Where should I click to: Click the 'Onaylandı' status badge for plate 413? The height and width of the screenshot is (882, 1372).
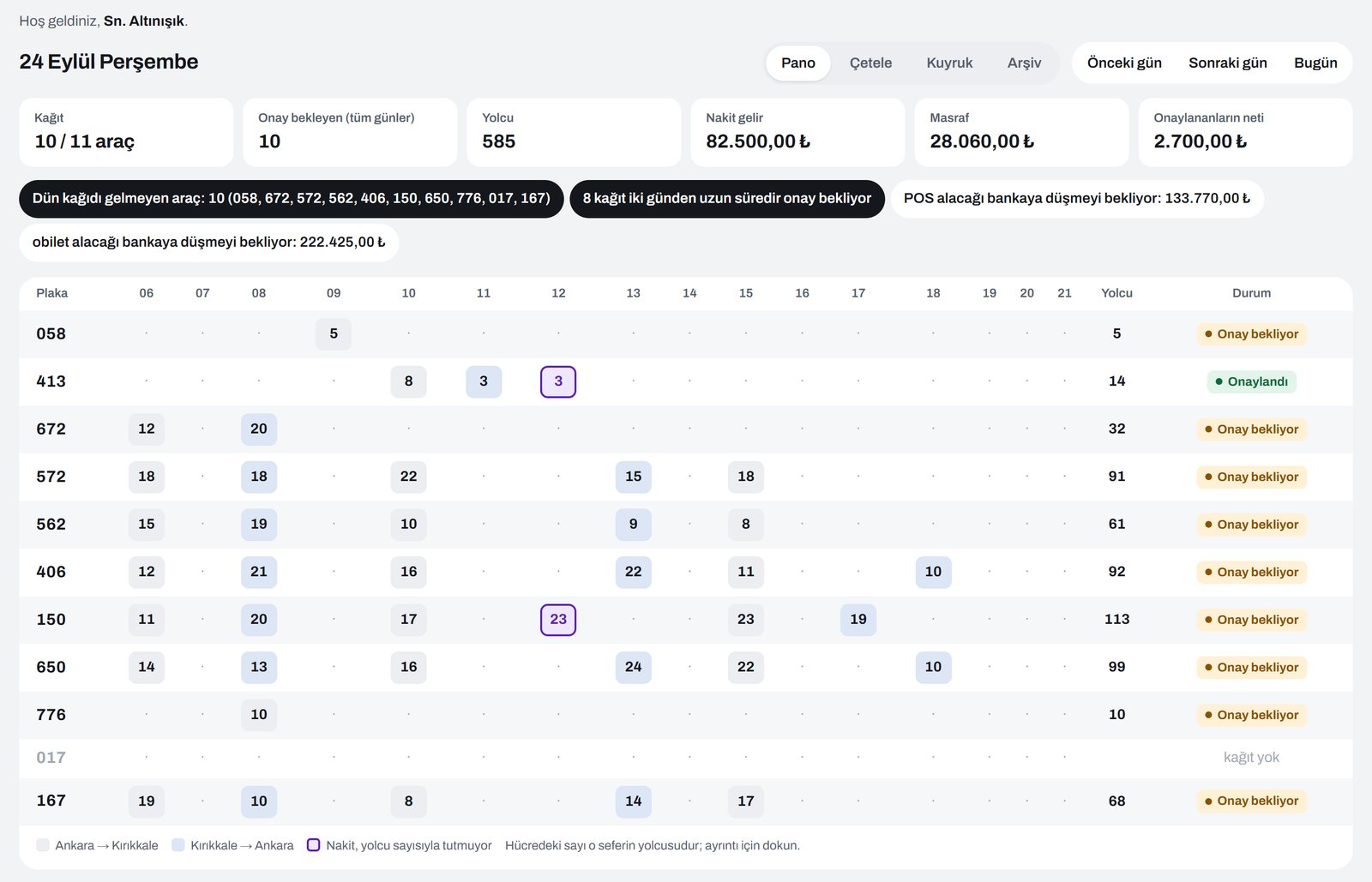pyautogui.click(x=1251, y=381)
